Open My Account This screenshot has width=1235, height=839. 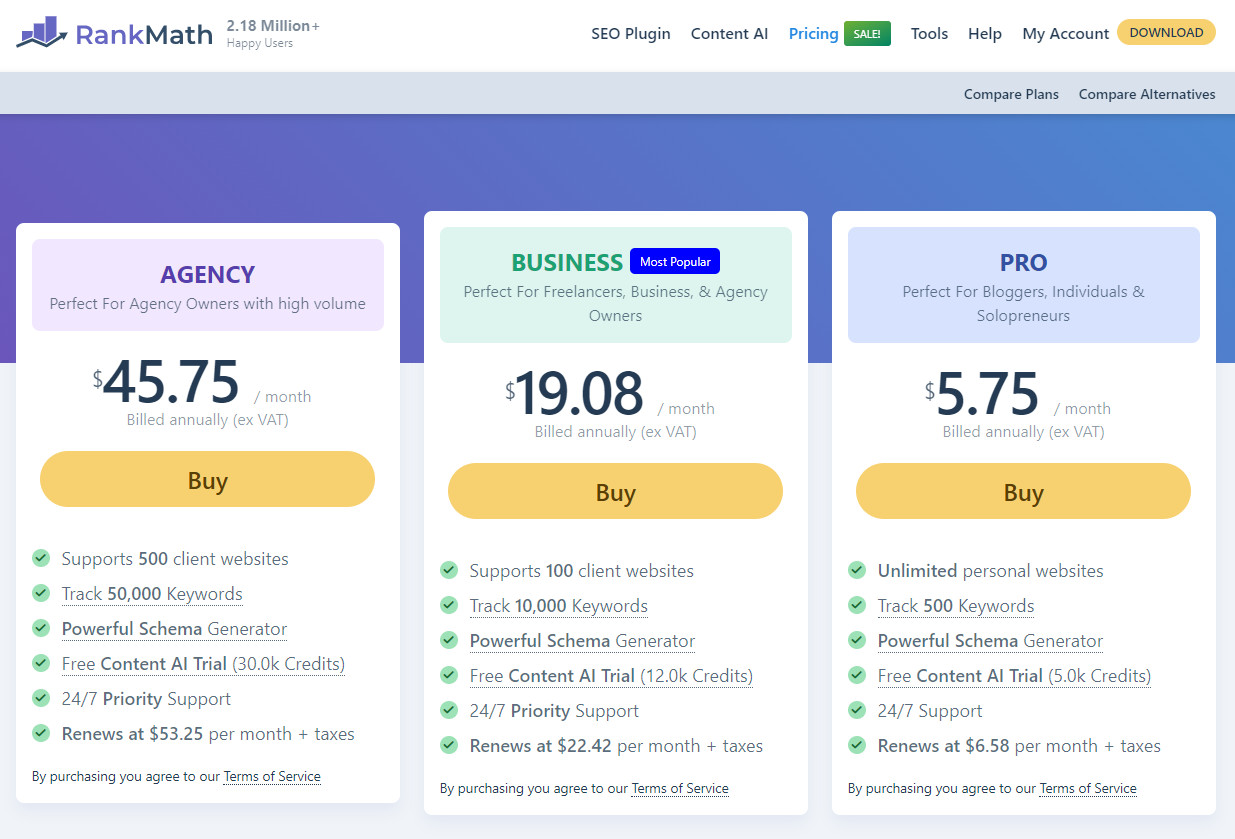(1065, 33)
